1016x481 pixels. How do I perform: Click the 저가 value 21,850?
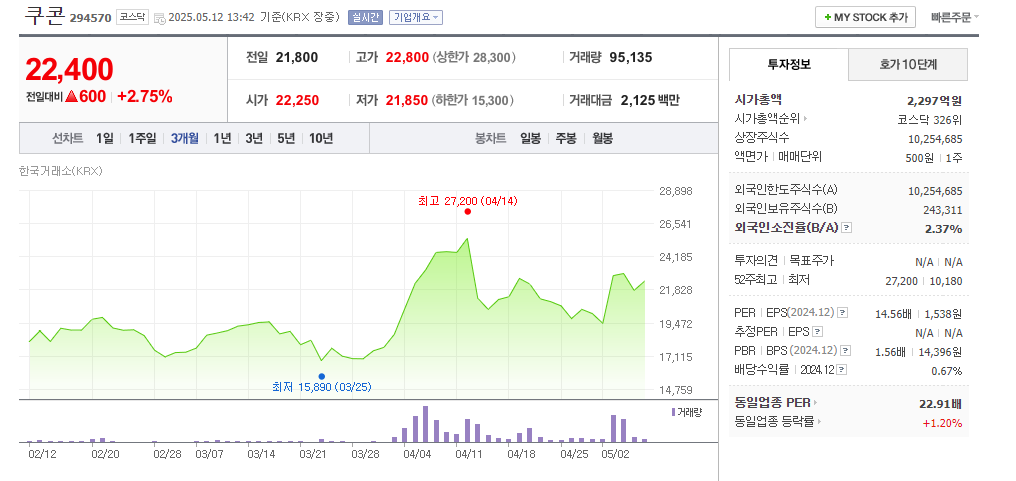pyautogui.click(x=406, y=100)
